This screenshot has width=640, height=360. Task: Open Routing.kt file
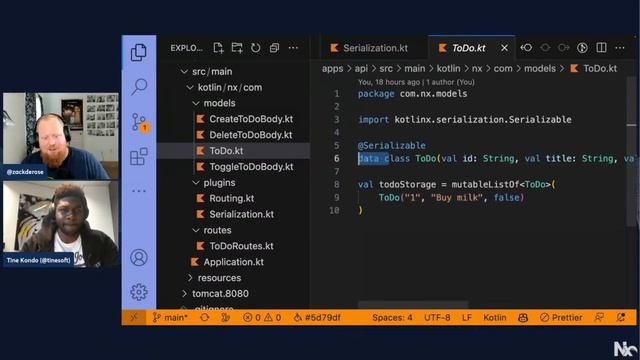pyautogui.click(x=231, y=198)
